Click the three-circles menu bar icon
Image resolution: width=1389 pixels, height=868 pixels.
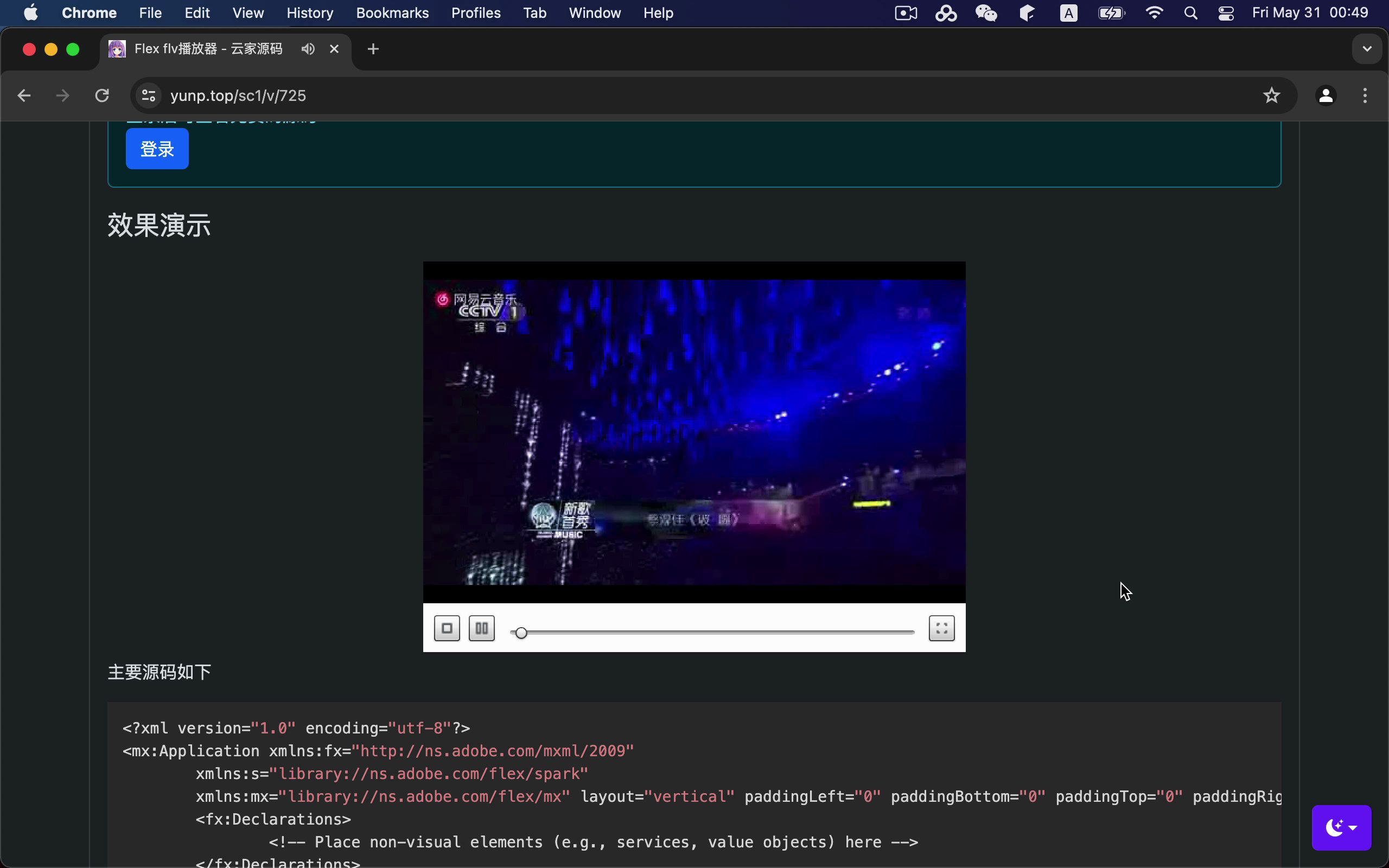pyautogui.click(x=946, y=12)
